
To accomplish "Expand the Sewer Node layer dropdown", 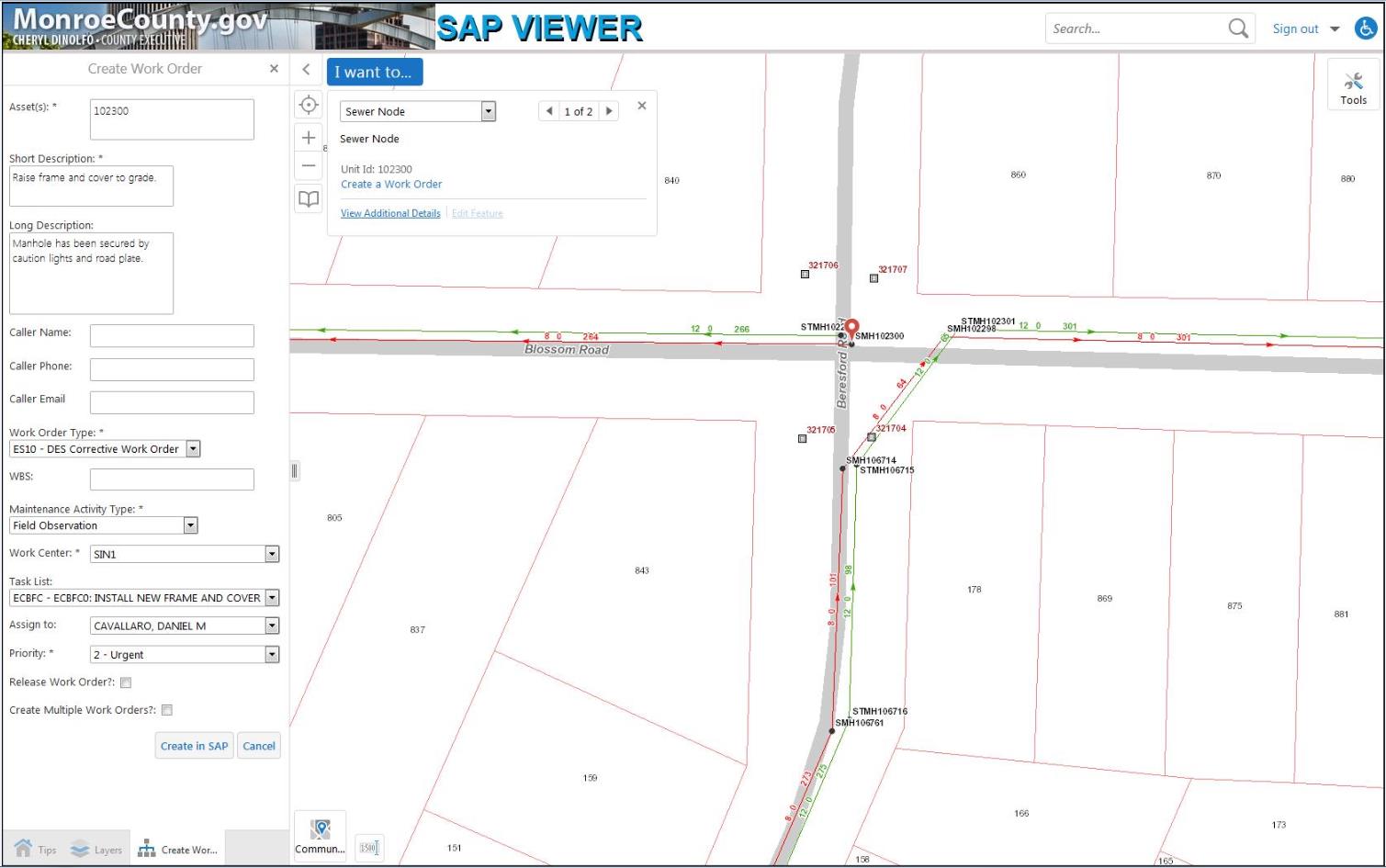I will [x=489, y=111].
